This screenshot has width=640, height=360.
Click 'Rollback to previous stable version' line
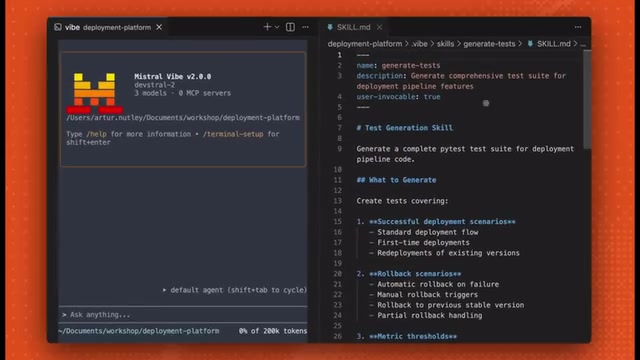451,305
